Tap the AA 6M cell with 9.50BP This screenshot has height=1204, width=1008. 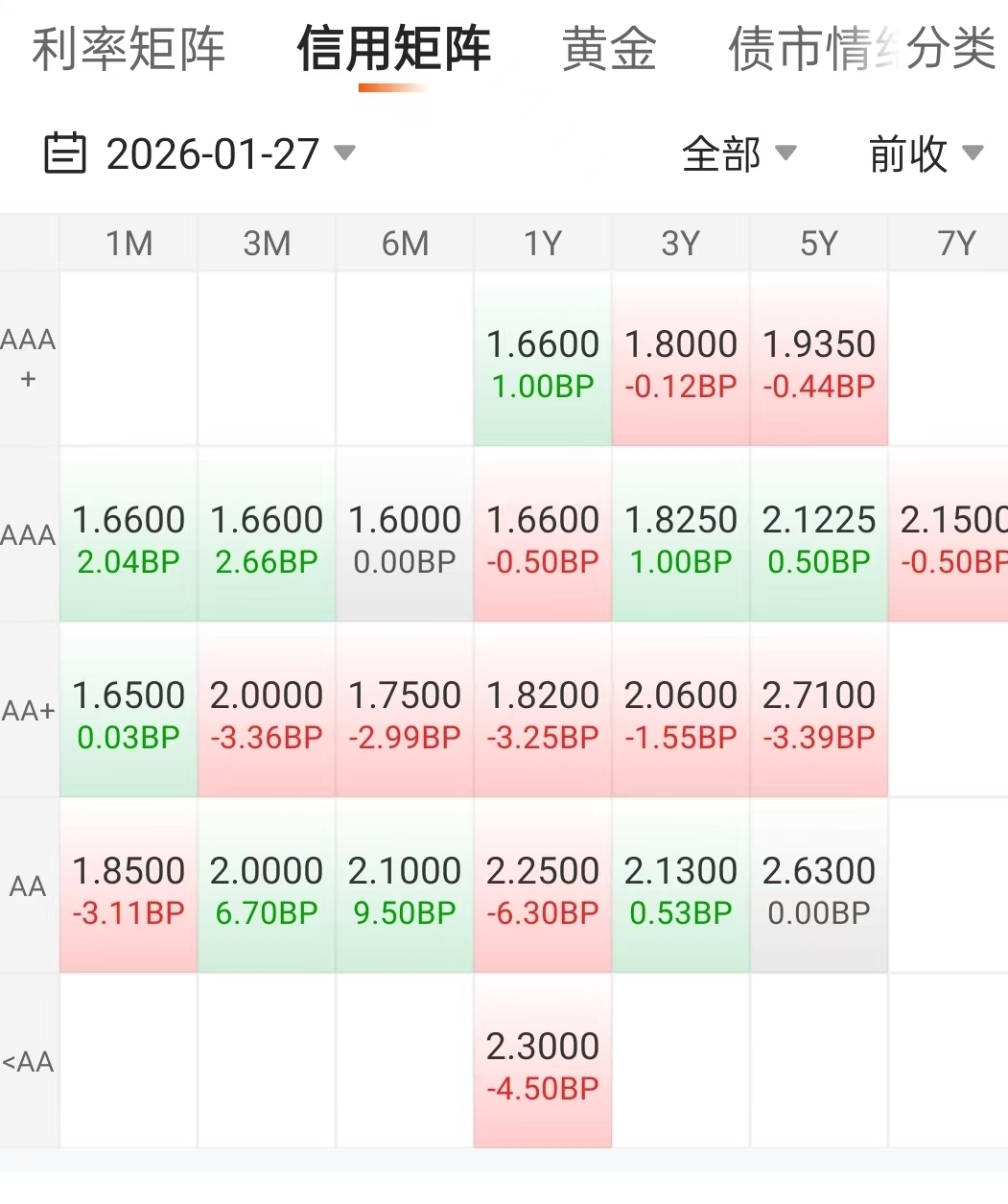pos(405,885)
